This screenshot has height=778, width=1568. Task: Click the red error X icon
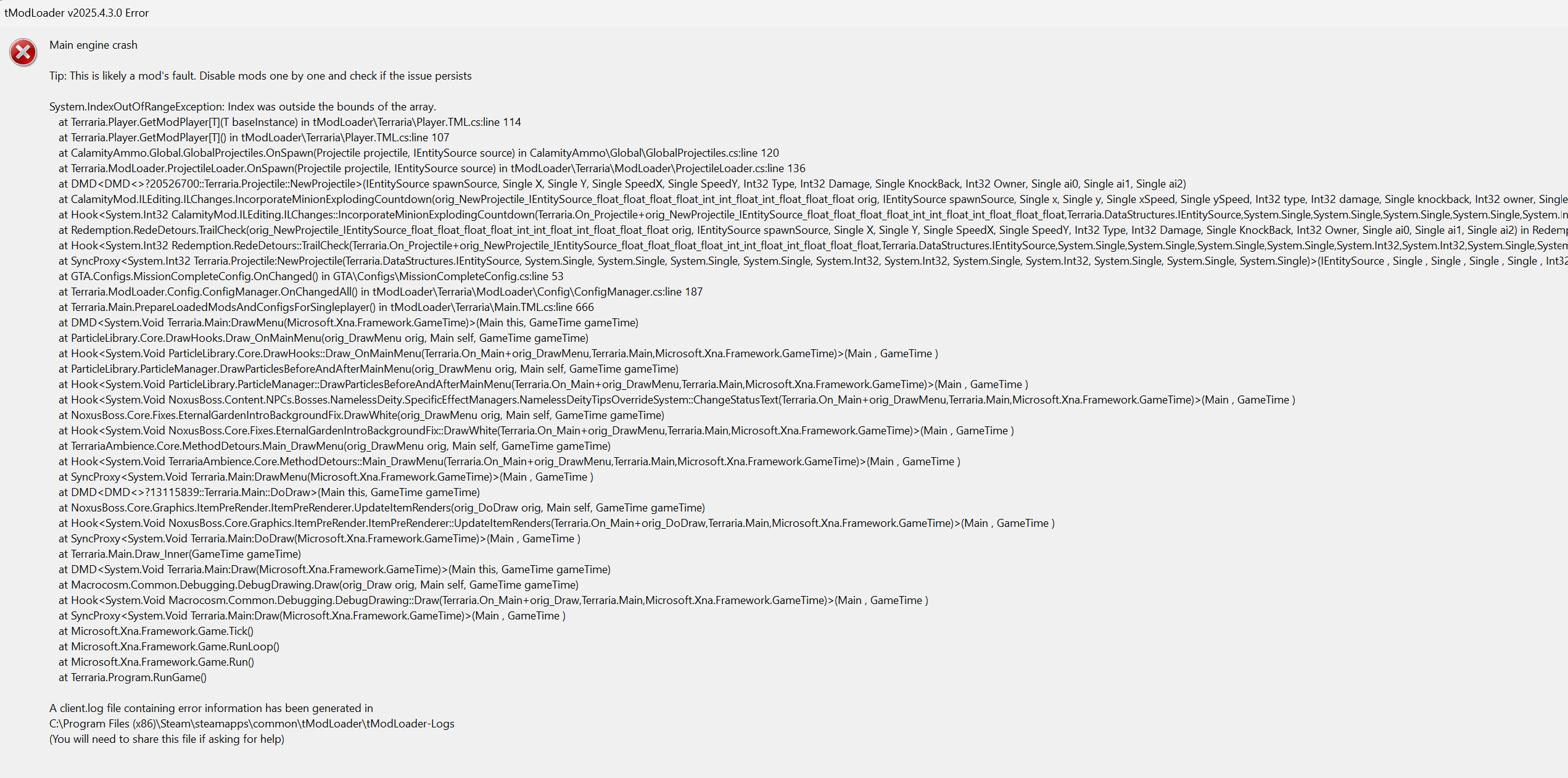point(23,52)
